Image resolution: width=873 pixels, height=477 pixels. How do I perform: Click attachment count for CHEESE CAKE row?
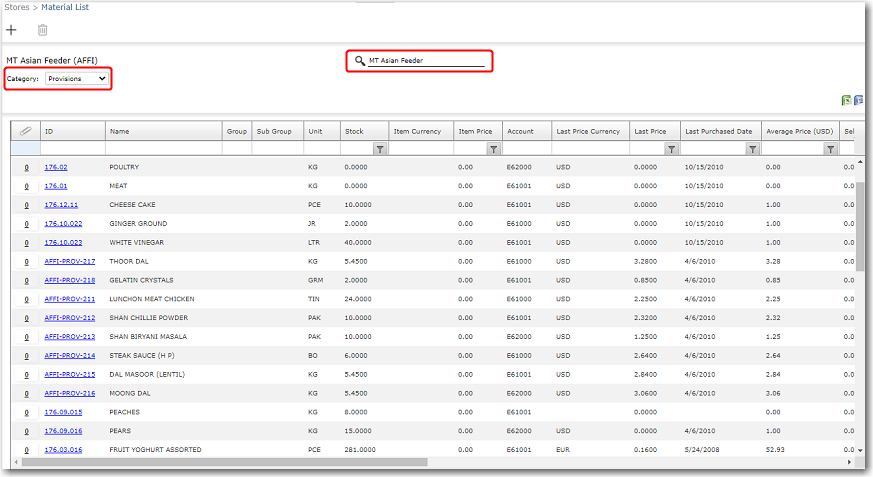pos(26,205)
